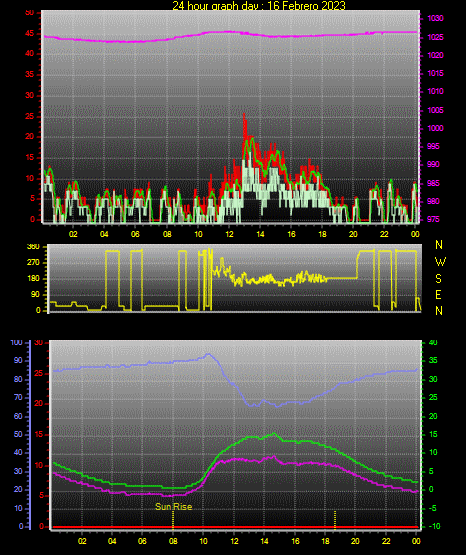Click the yellow sunrise marker line at 08
This screenshot has height=555, width=466.
click(x=173, y=519)
